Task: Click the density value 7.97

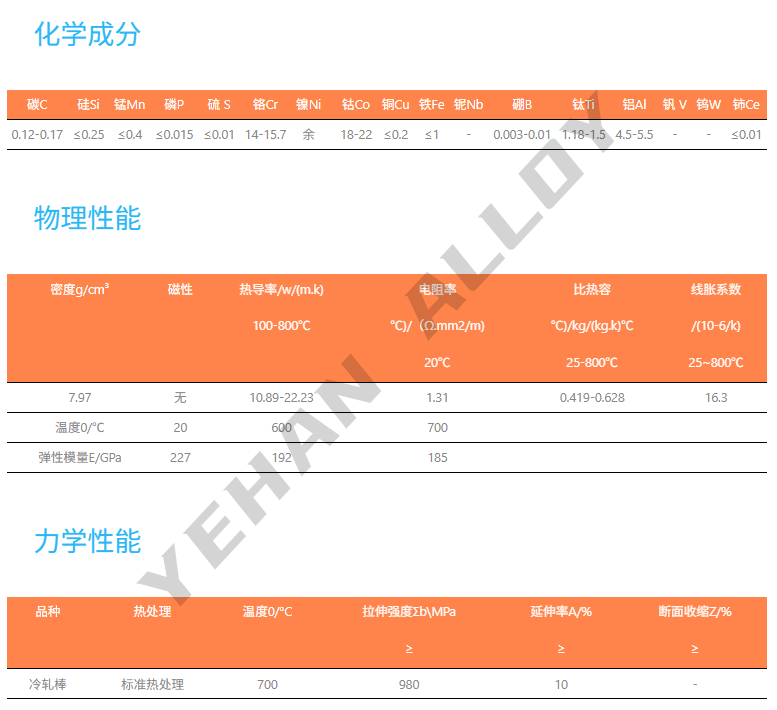Action: (80, 398)
